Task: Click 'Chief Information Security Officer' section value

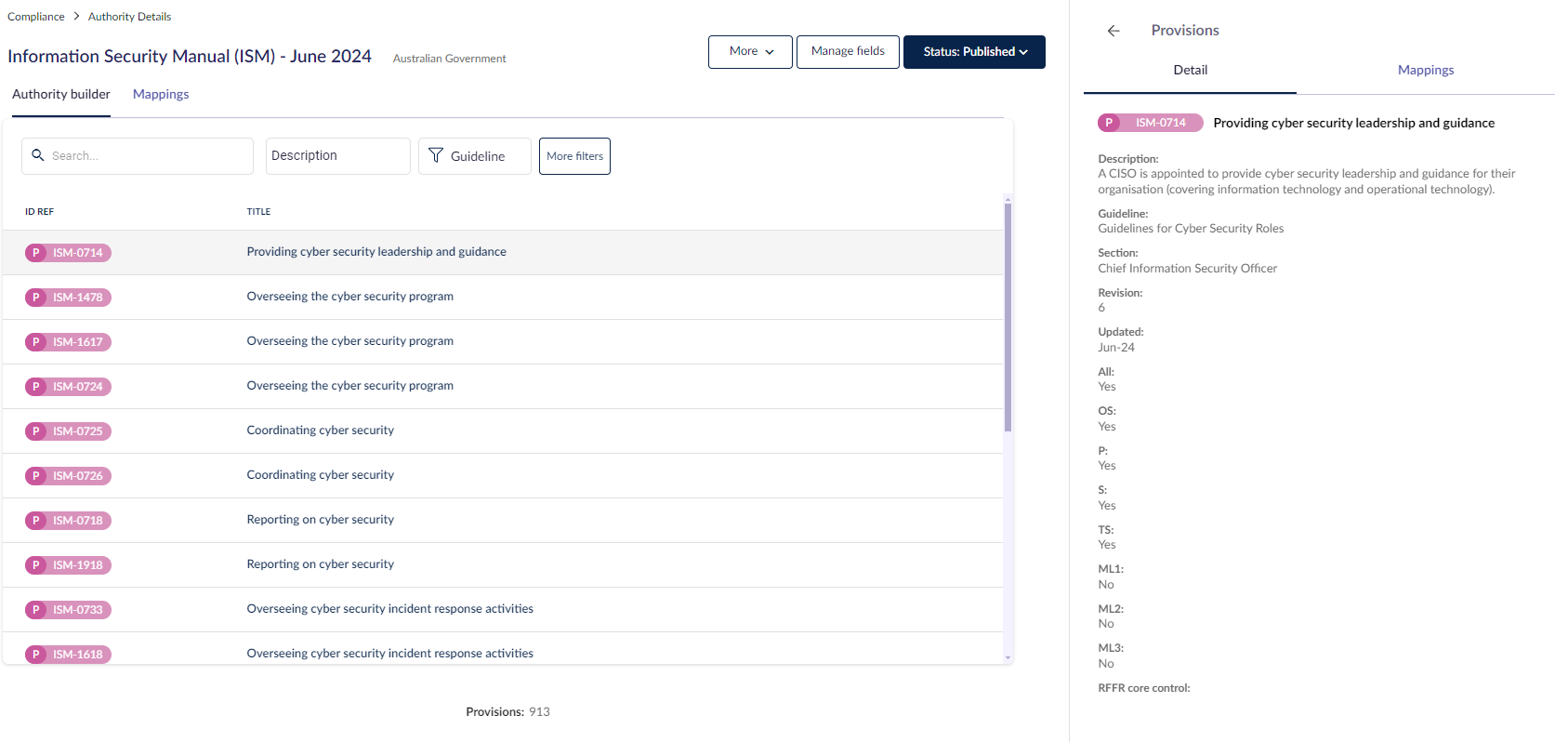Action: pyautogui.click(x=1187, y=269)
